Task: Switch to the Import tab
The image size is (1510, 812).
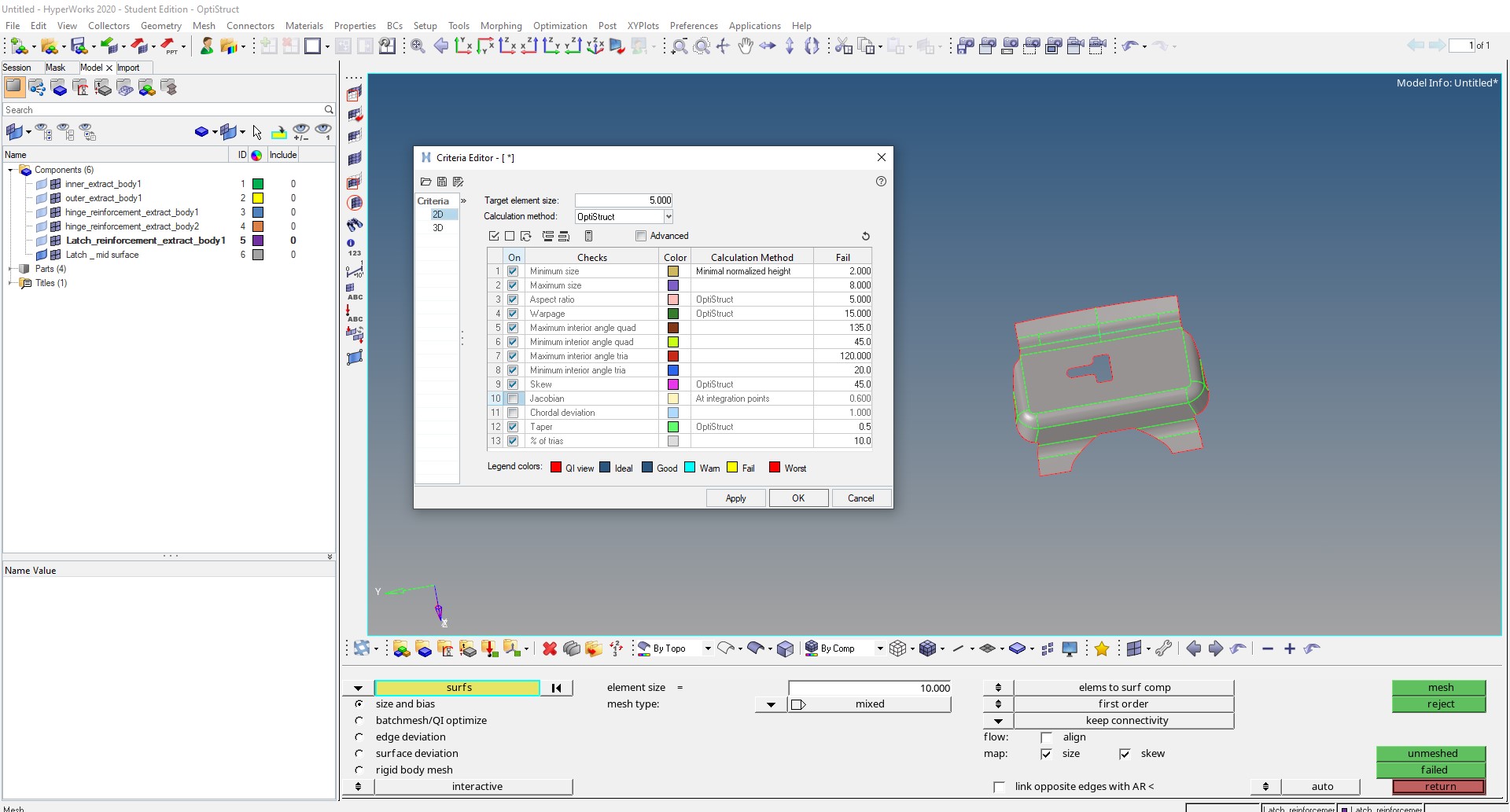Action: (x=128, y=68)
